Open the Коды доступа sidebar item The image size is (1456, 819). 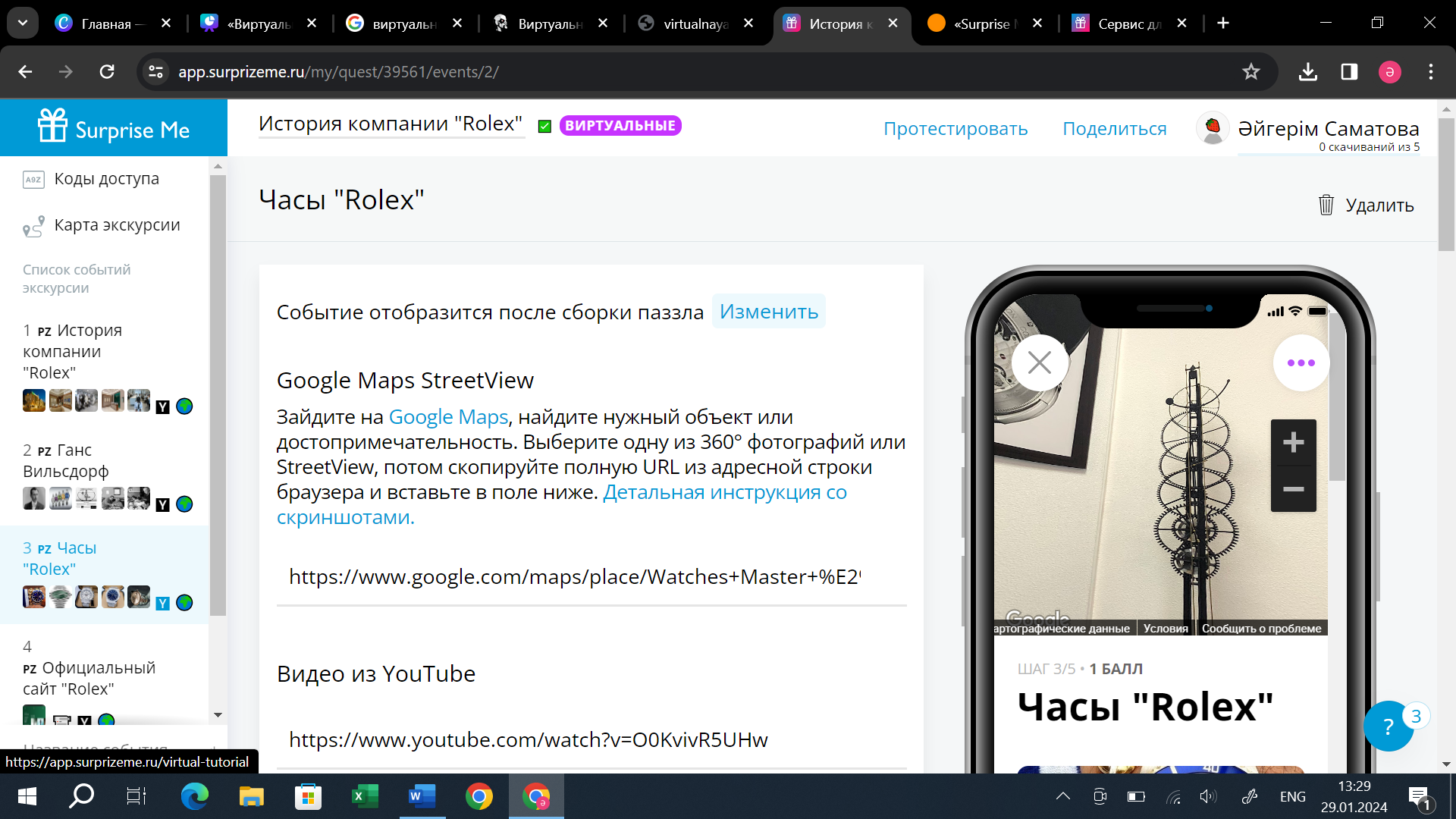(x=106, y=179)
